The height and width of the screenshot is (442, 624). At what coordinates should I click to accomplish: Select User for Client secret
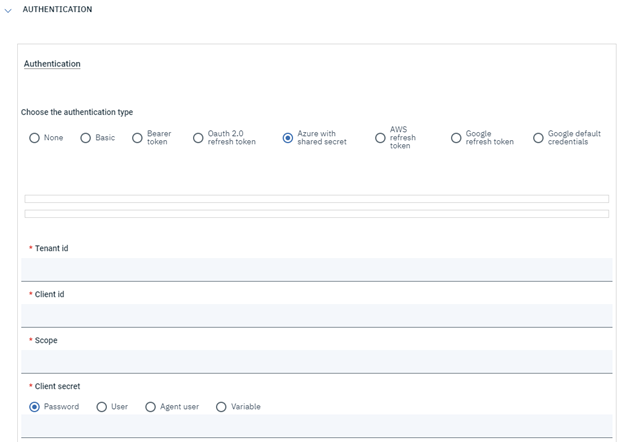click(x=102, y=407)
